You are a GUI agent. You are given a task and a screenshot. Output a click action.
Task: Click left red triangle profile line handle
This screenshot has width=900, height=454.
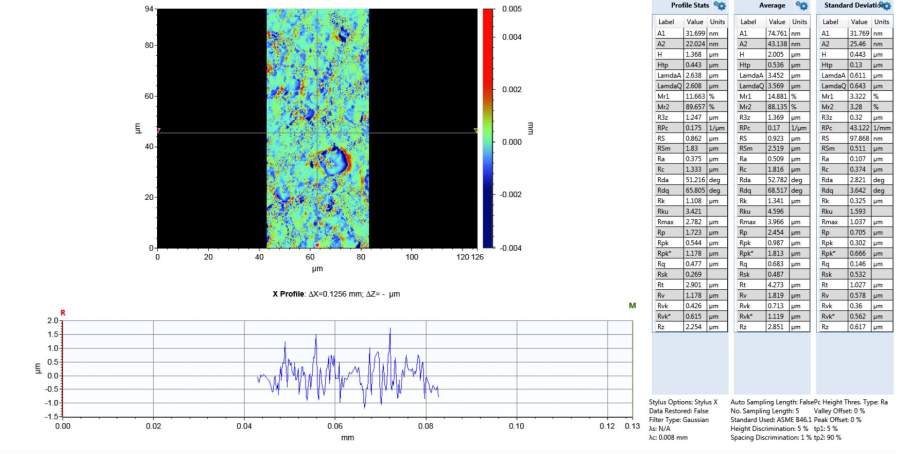pos(158,131)
